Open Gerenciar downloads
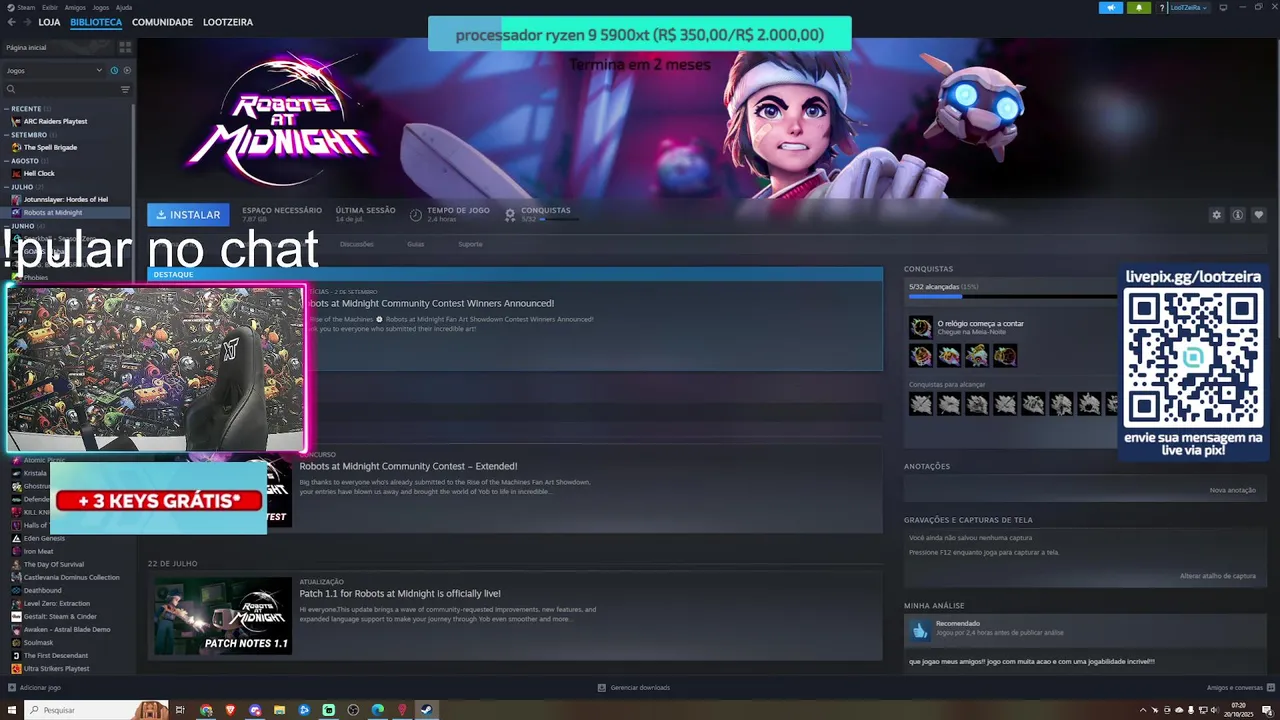The image size is (1280, 720). pyautogui.click(x=634, y=688)
